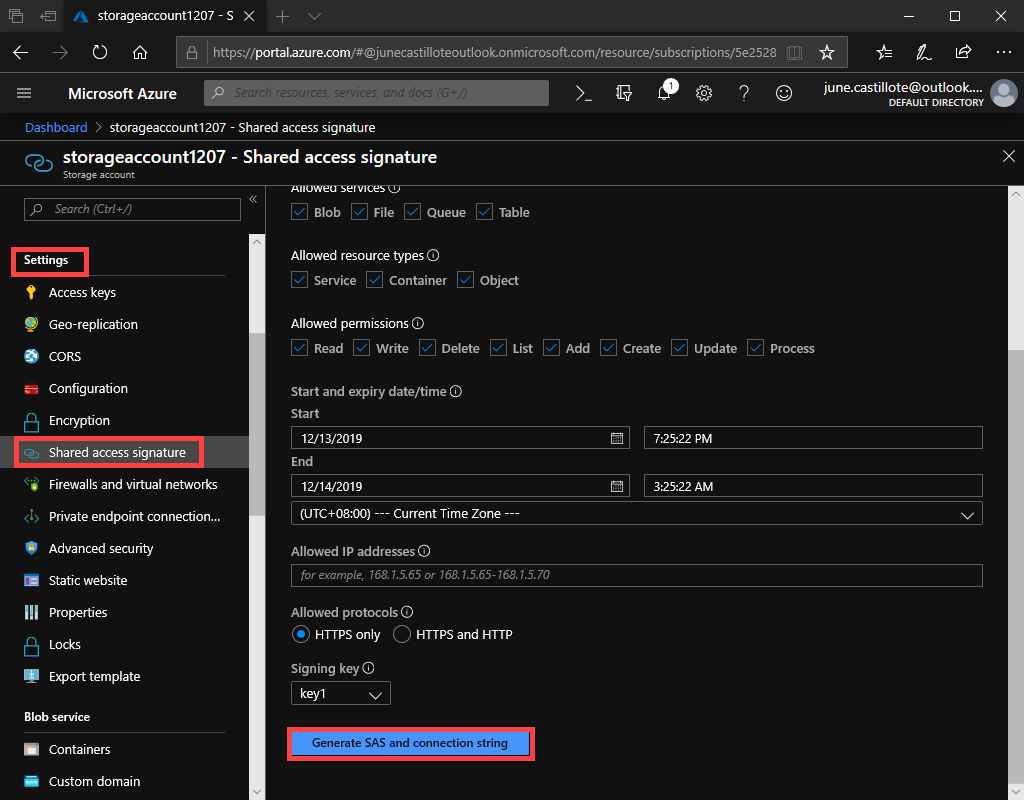The height and width of the screenshot is (800, 1024).
Task: Open the Start date calendar picker
Action: tap(616, 438)
